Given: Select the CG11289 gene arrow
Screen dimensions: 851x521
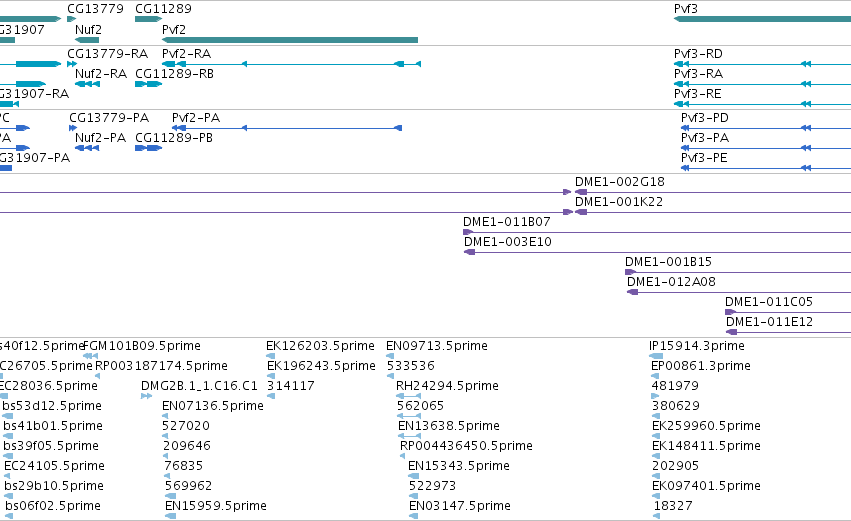Looking at the screenshot, I should click(148, 20).
